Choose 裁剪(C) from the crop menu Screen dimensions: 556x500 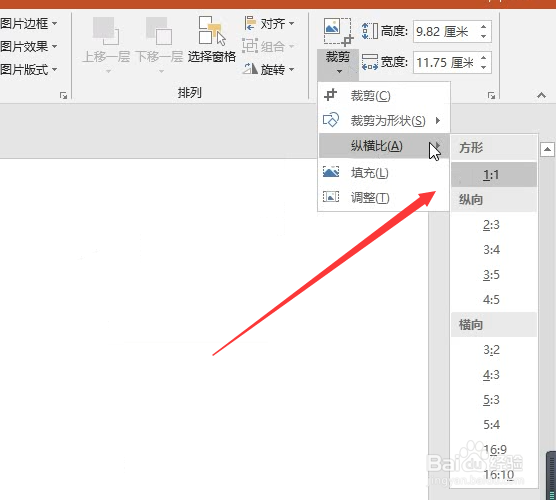pos(384,96)
